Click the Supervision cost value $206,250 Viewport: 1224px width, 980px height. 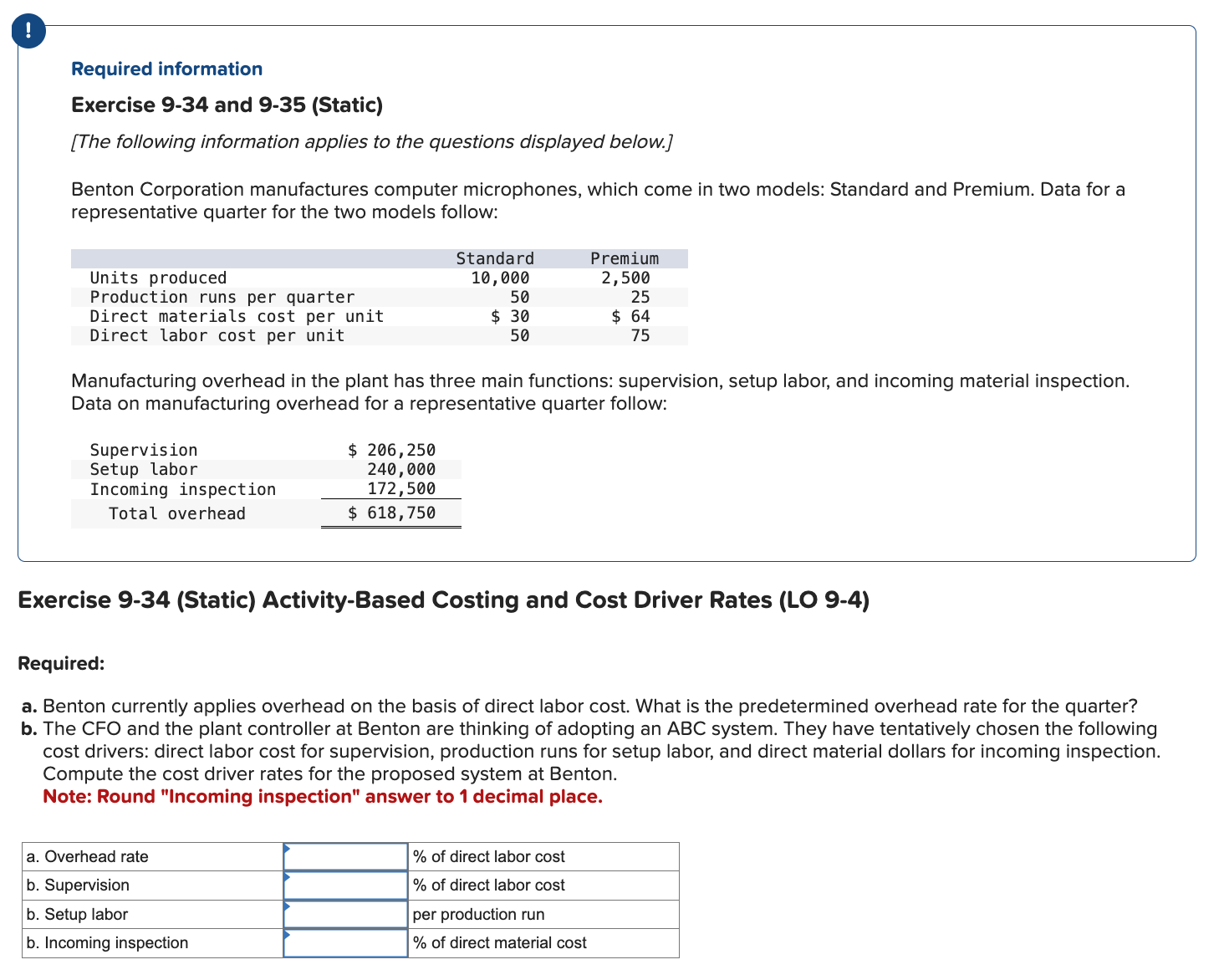click(391, 450)
